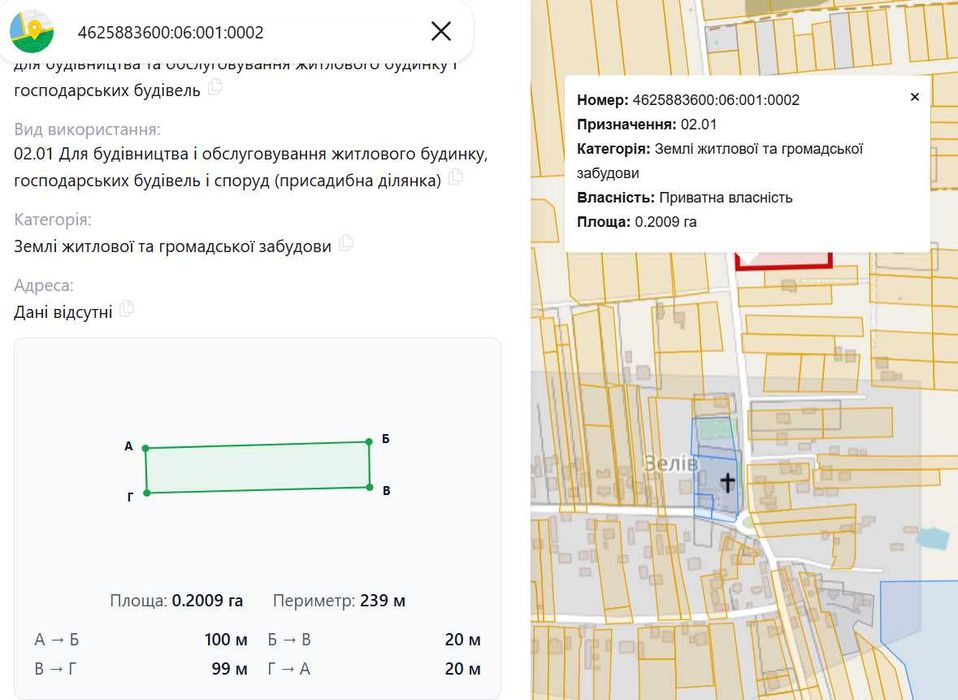Click the cadastral number search input
958x700 pixels.
[244, 32]
